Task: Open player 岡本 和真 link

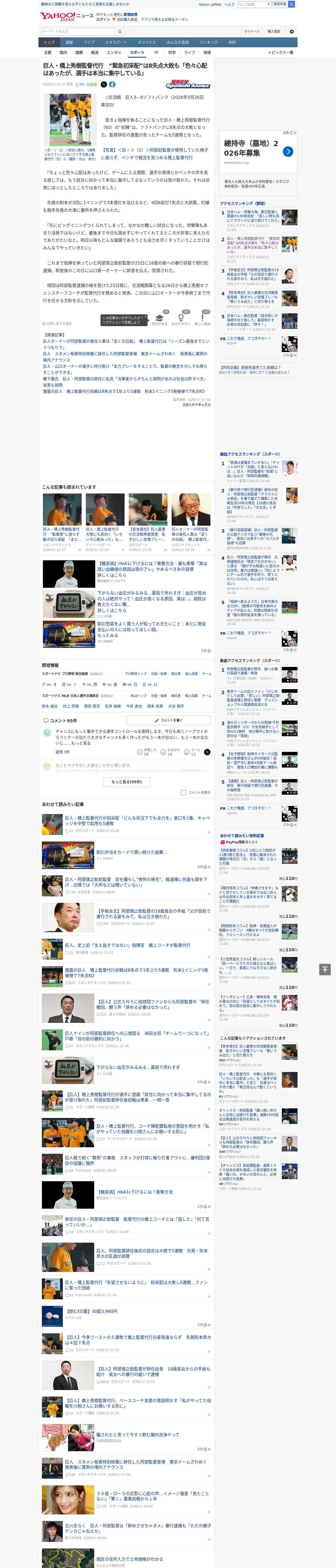Action: click(x=154, y=706)
